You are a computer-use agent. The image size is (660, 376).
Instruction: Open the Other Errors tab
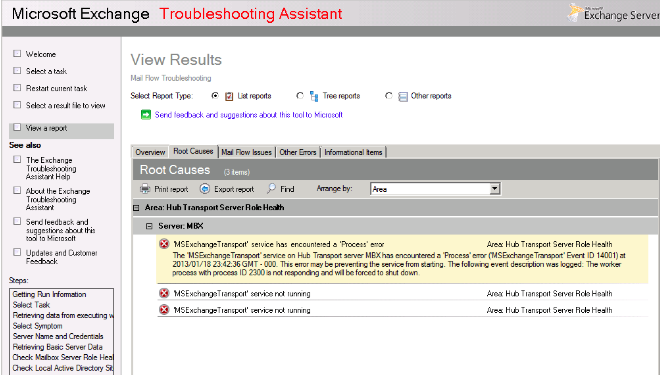(x=298, y=152)
